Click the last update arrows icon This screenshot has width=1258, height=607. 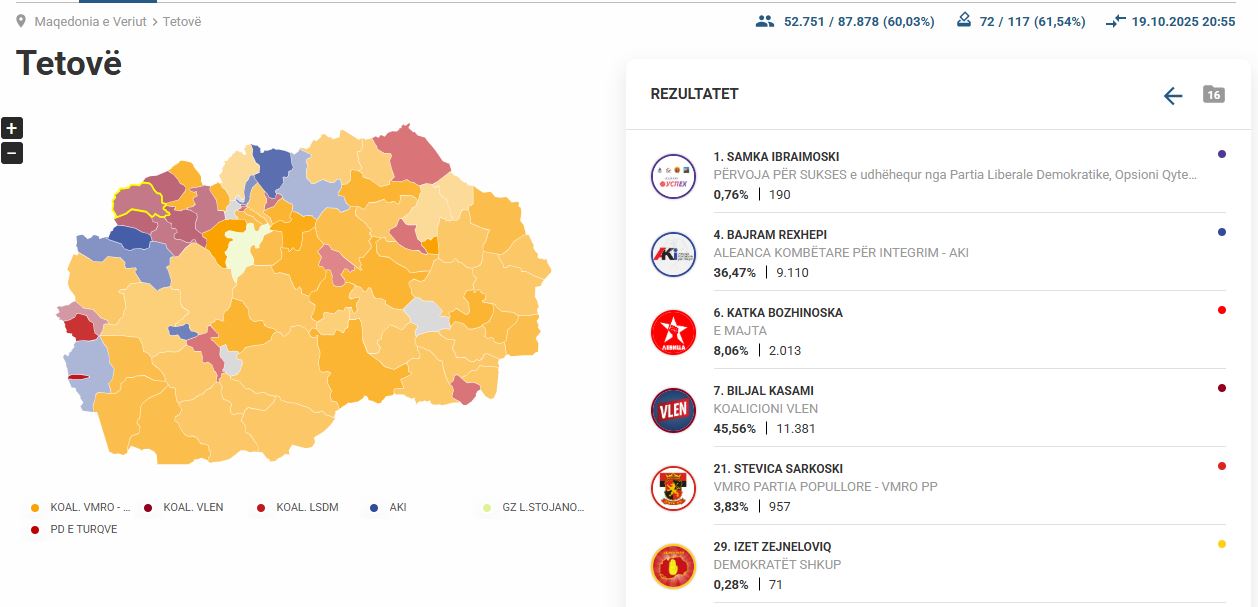click(1116, 21)
